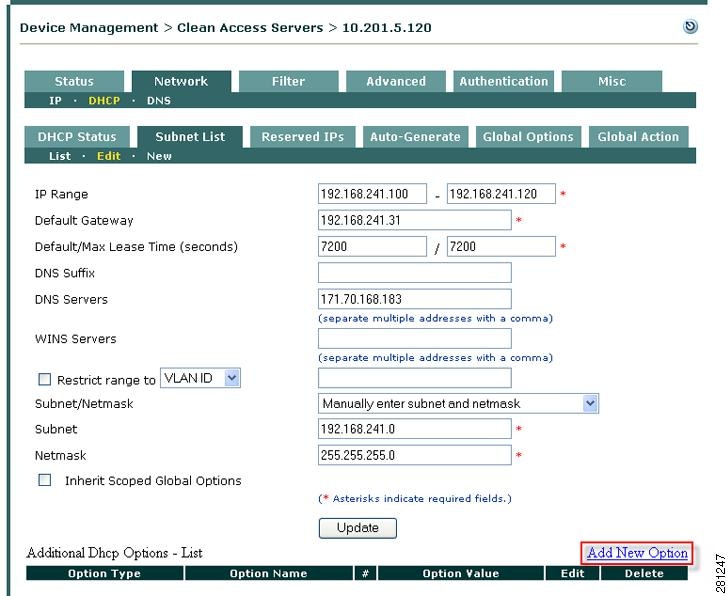
Task: Click the Option Name column header
Action: point(268,573)
